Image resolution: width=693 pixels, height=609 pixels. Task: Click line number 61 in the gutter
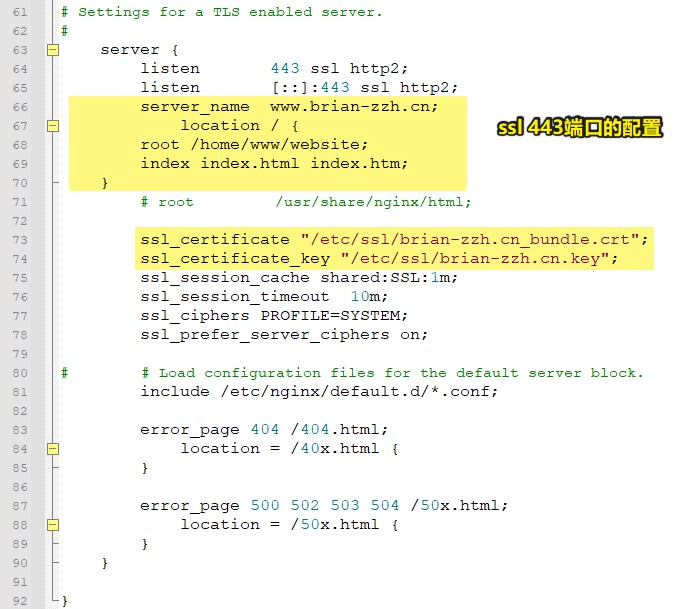point(20,12)
